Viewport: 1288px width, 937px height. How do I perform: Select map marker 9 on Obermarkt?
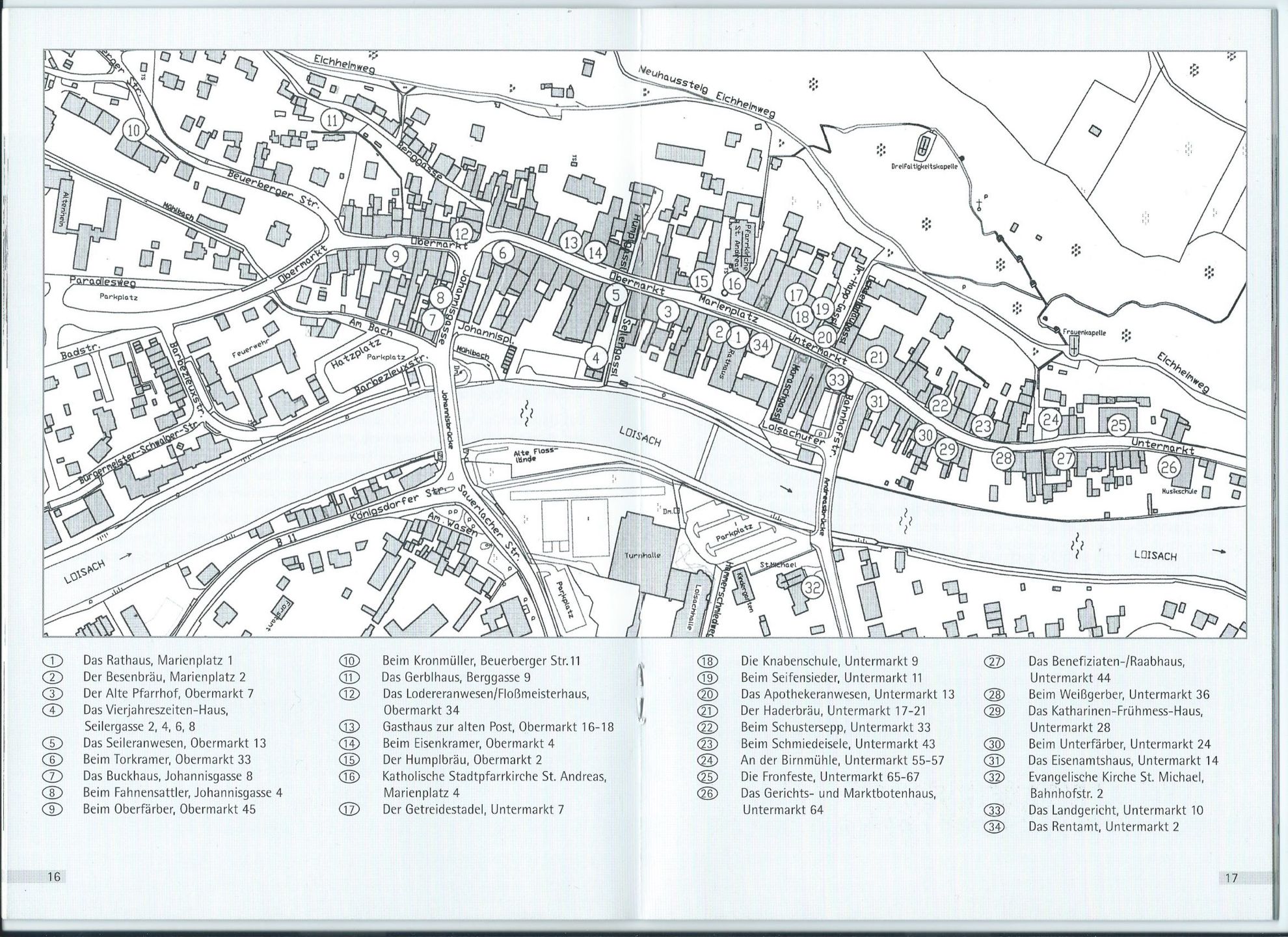(x=396, y=256)
